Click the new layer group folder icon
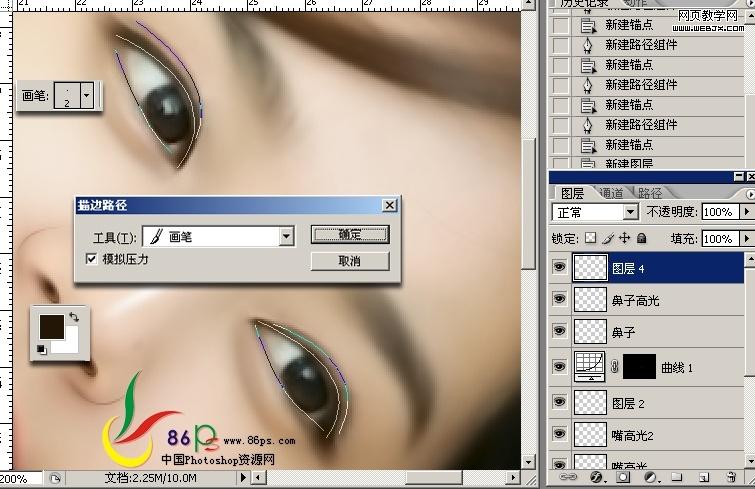This screenshot has height=489, width=755. tap(677, 476)
